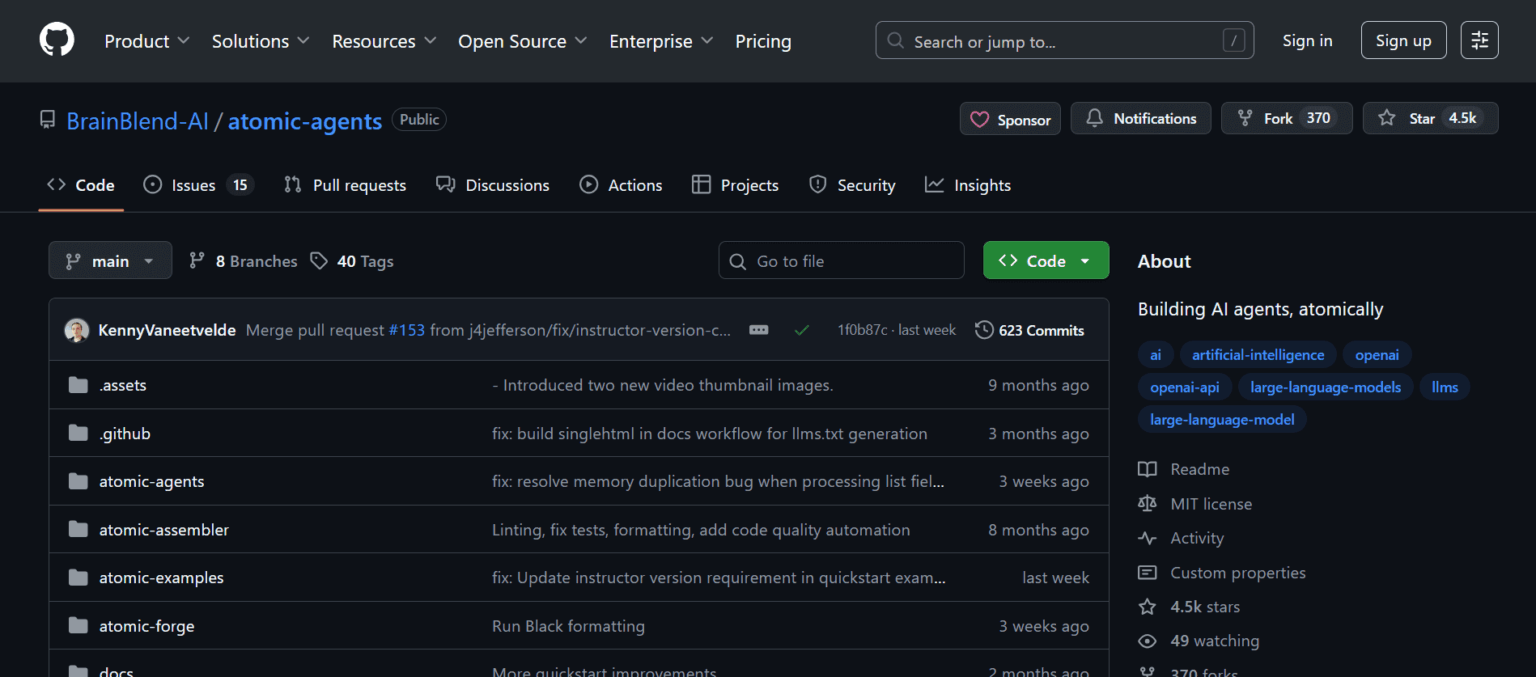1536x677 pixels.
Task: Star the repo using the star icon
Action: coord(1387,118)
